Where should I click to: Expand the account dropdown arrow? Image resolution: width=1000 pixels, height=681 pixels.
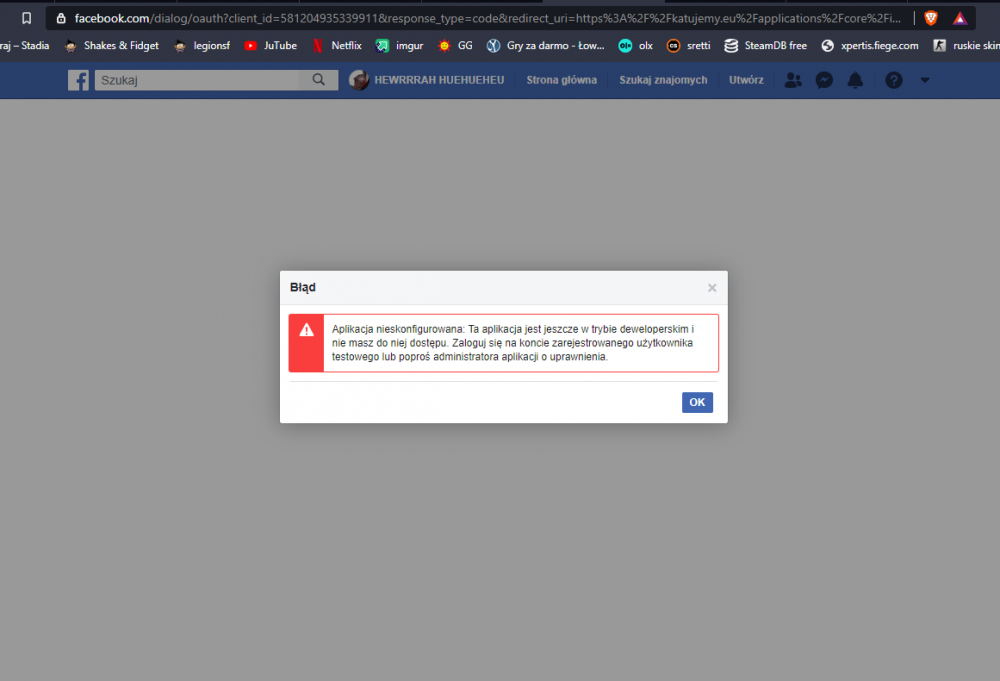pos(925,80)
